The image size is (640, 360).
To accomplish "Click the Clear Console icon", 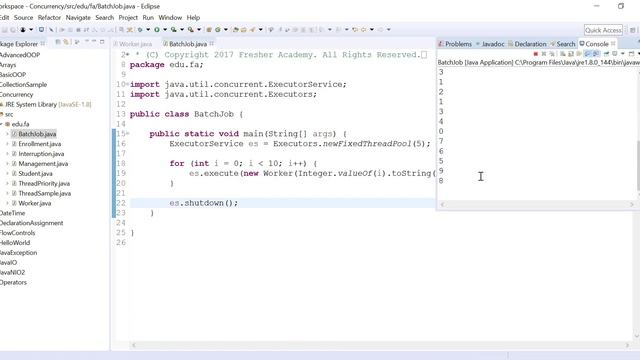I will [x=562, y=54].
